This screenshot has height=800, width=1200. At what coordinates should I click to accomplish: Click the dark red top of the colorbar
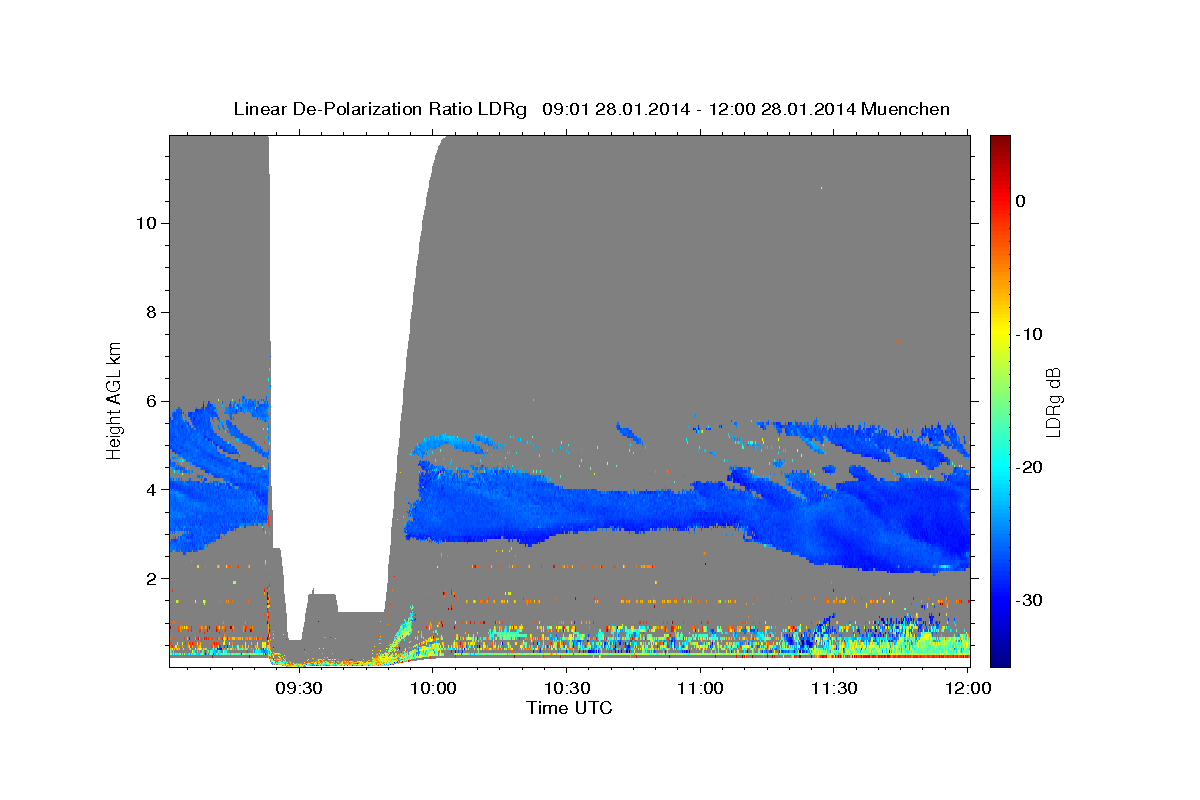point(1000,143)
